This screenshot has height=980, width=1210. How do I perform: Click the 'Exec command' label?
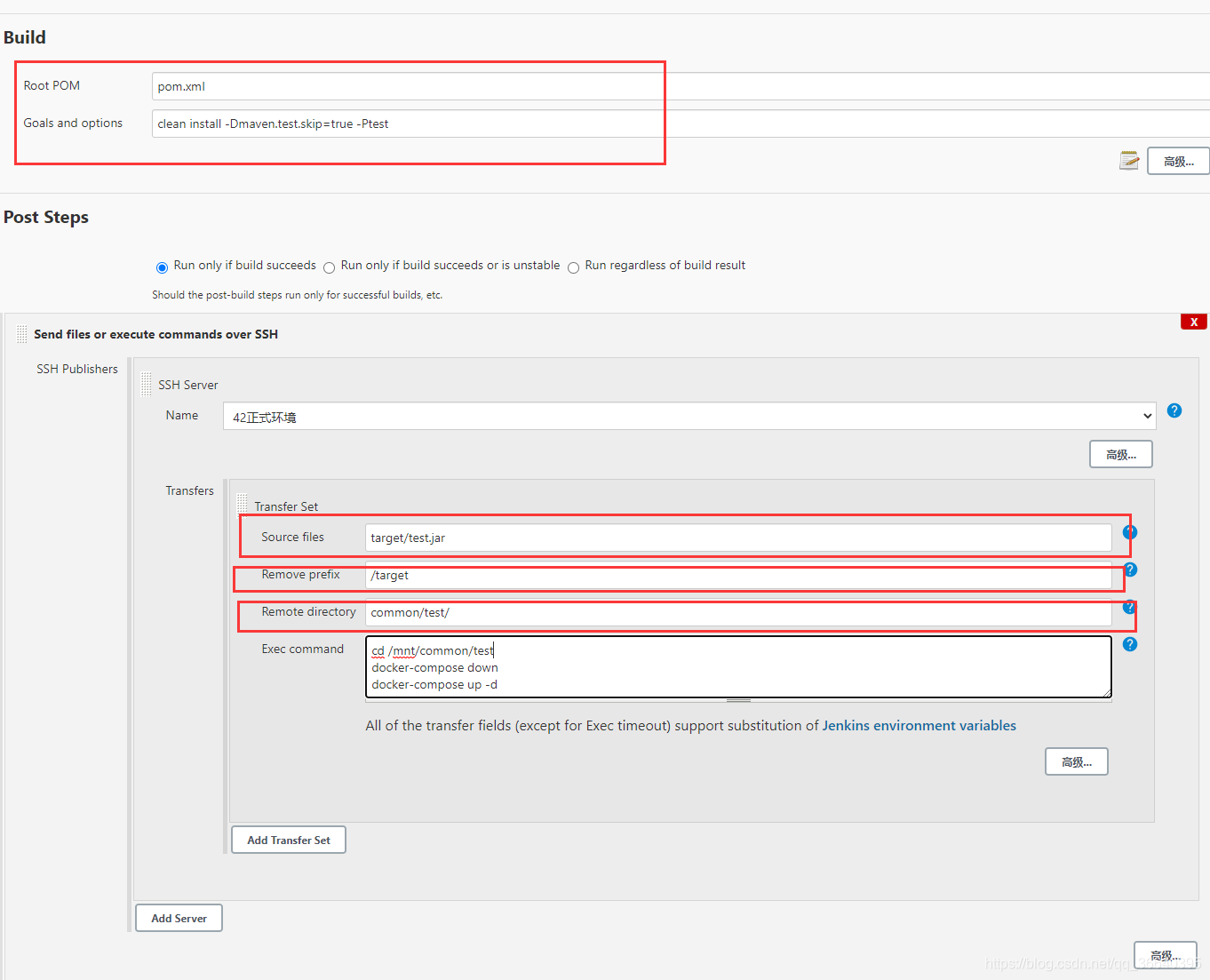[x=302, y=649]
